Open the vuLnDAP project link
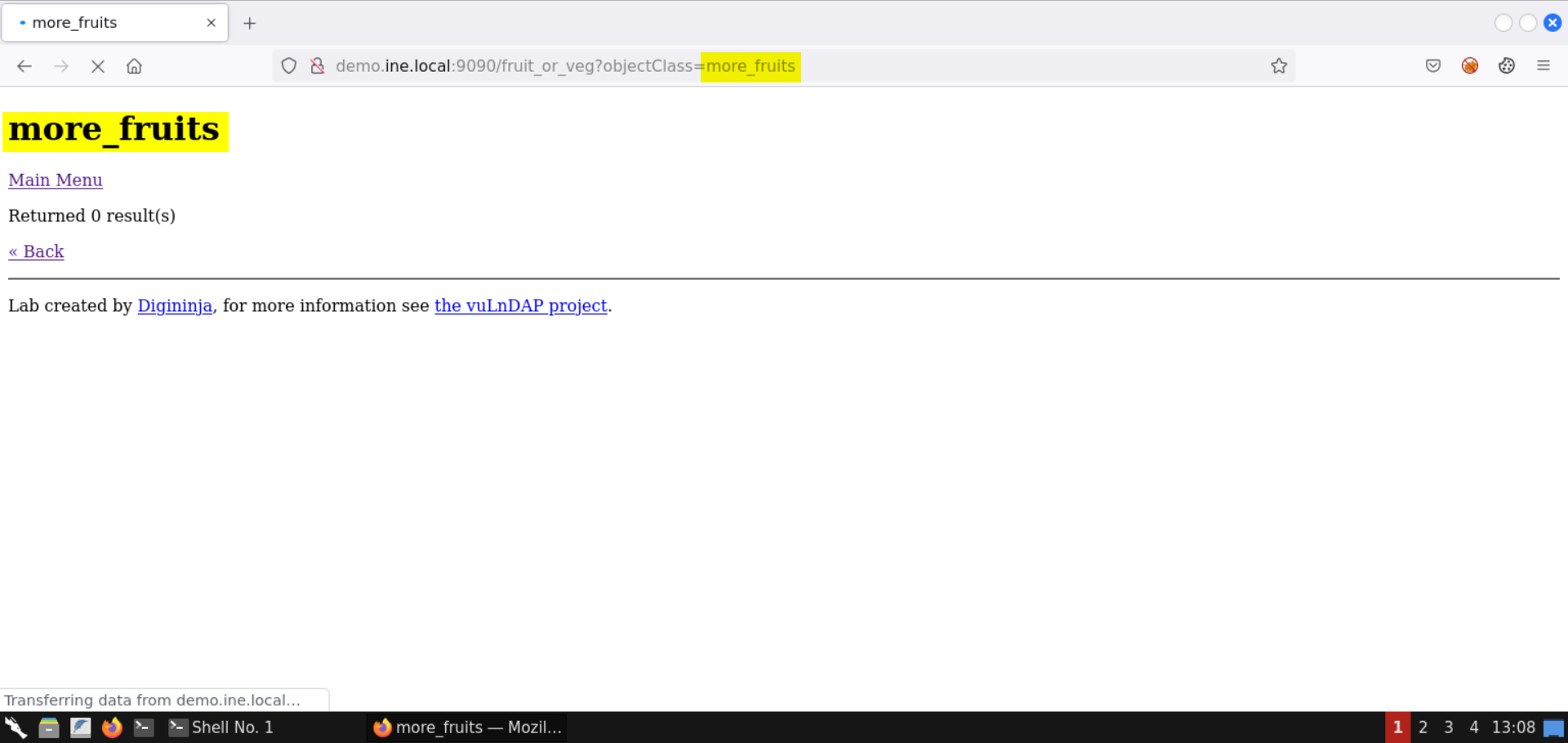Screen dimensions: 1568x743 [x=521, y=306]
